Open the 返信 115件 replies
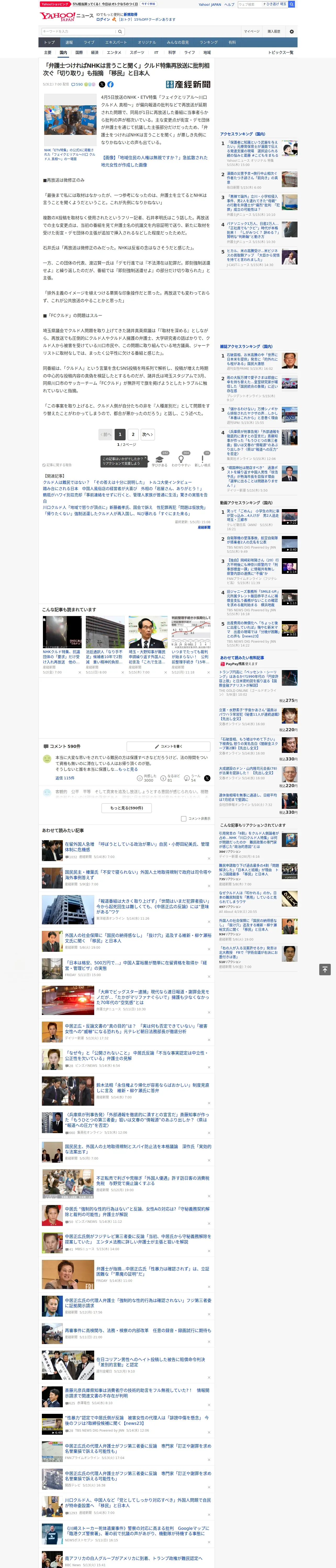The height and width of the screenshot is (1568, 336). 65,779
